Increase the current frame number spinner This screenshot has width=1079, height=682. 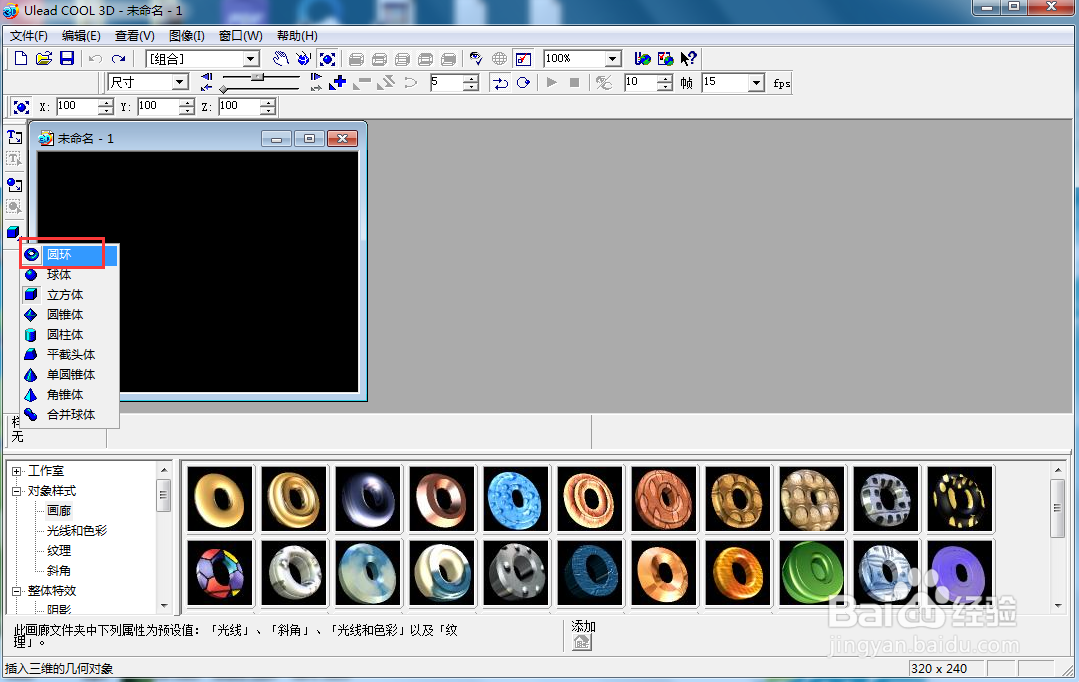click(471, 79)
